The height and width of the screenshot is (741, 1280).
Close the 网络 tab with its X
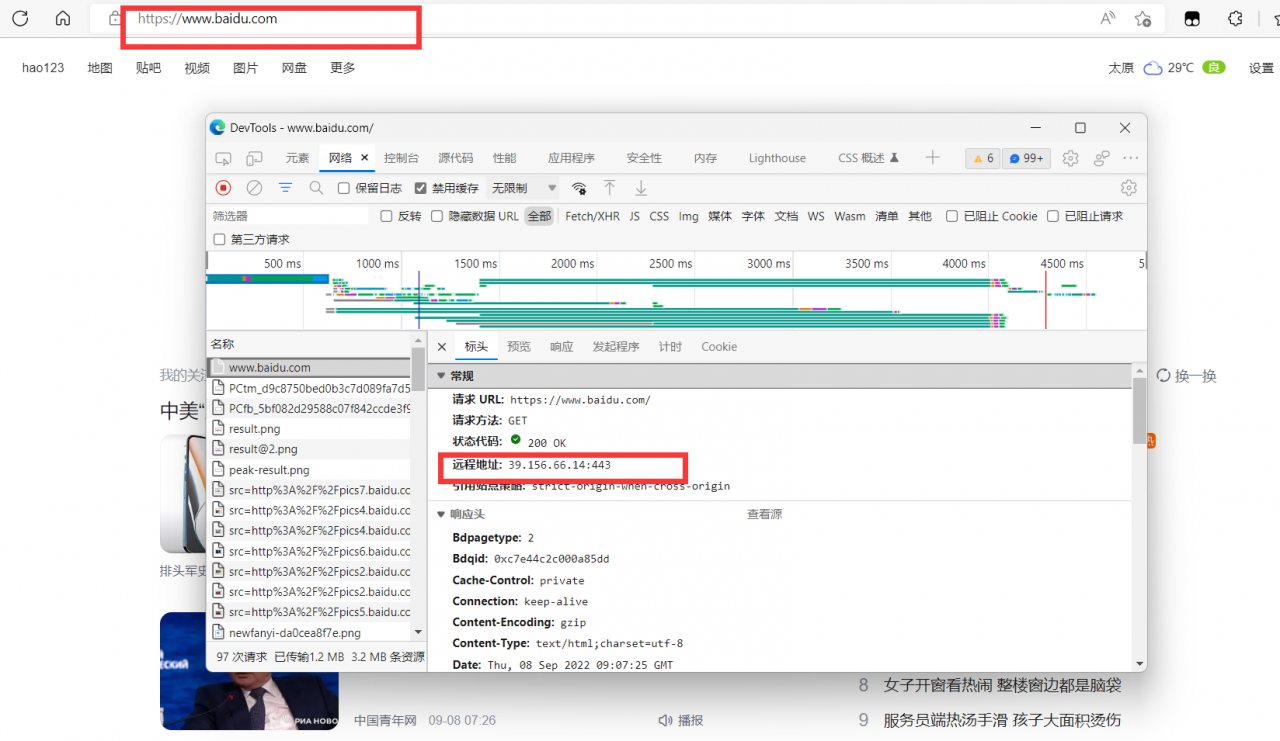point(365,158)
